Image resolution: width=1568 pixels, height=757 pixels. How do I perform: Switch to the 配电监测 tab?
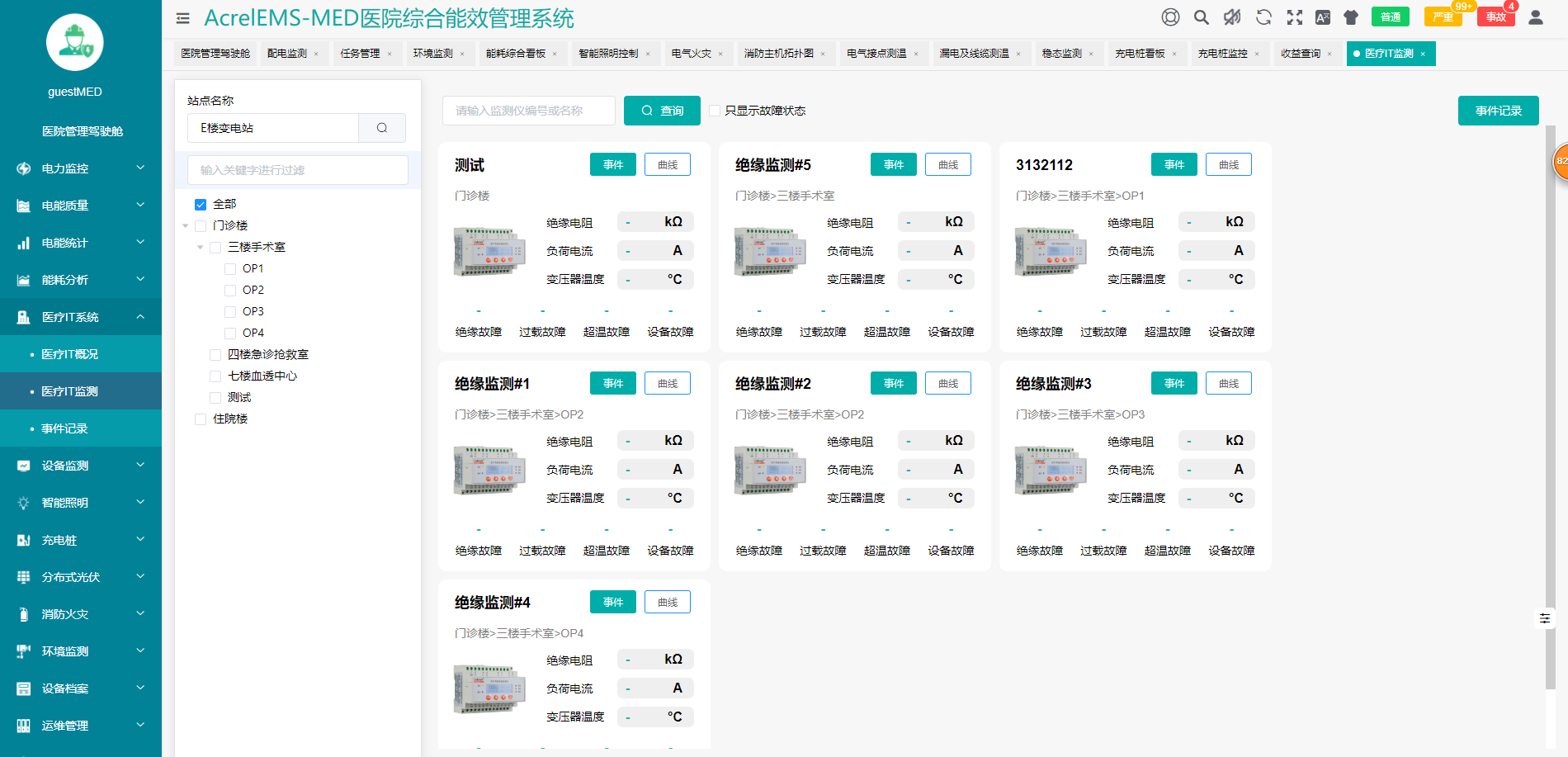click(288, 53)
